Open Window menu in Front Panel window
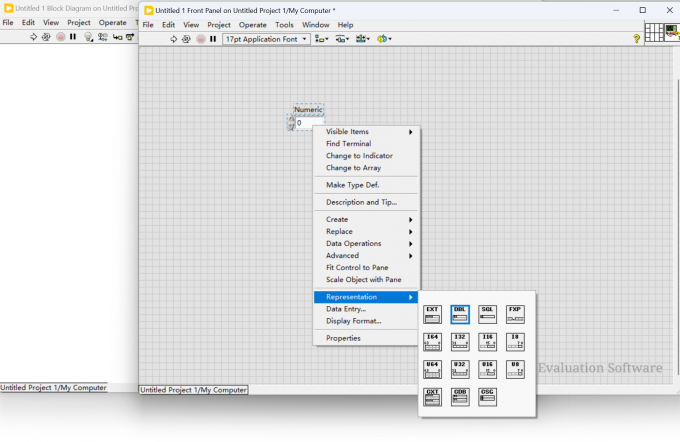This screenshot has height=442, width=680. 315,25
